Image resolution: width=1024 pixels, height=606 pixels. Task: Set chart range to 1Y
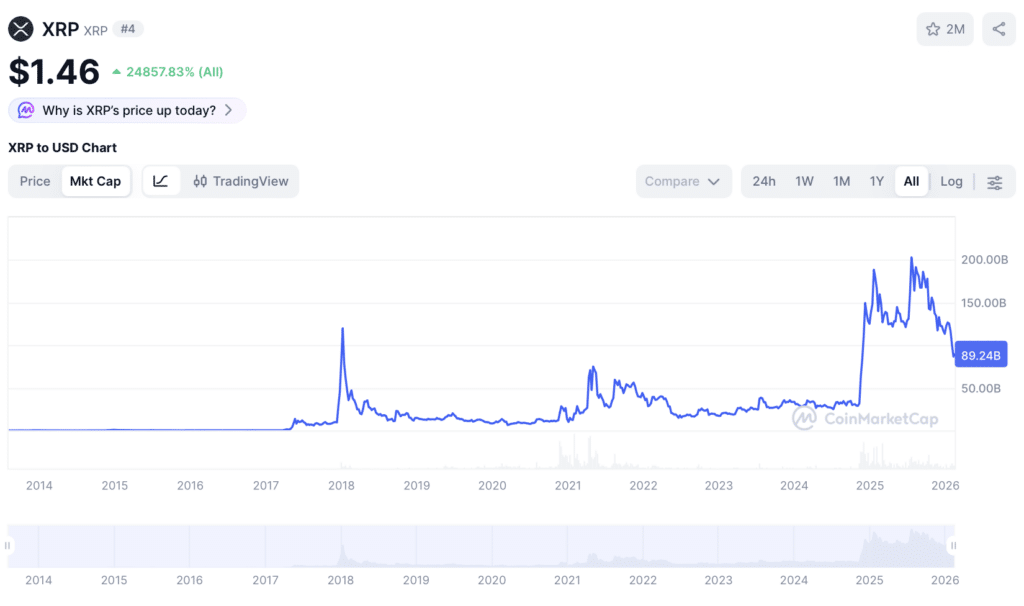[x=876, y=181]
